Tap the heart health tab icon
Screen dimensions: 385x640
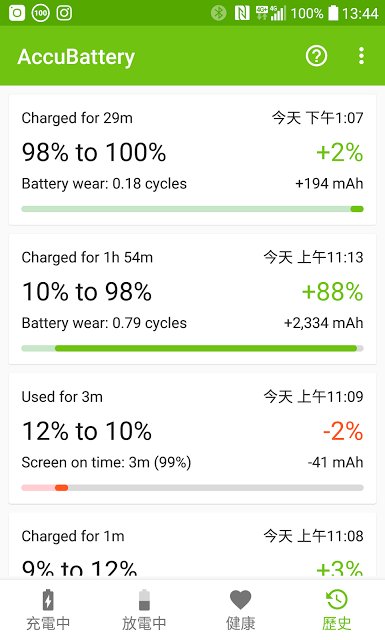pyautogui.click(x=240, y=600)
